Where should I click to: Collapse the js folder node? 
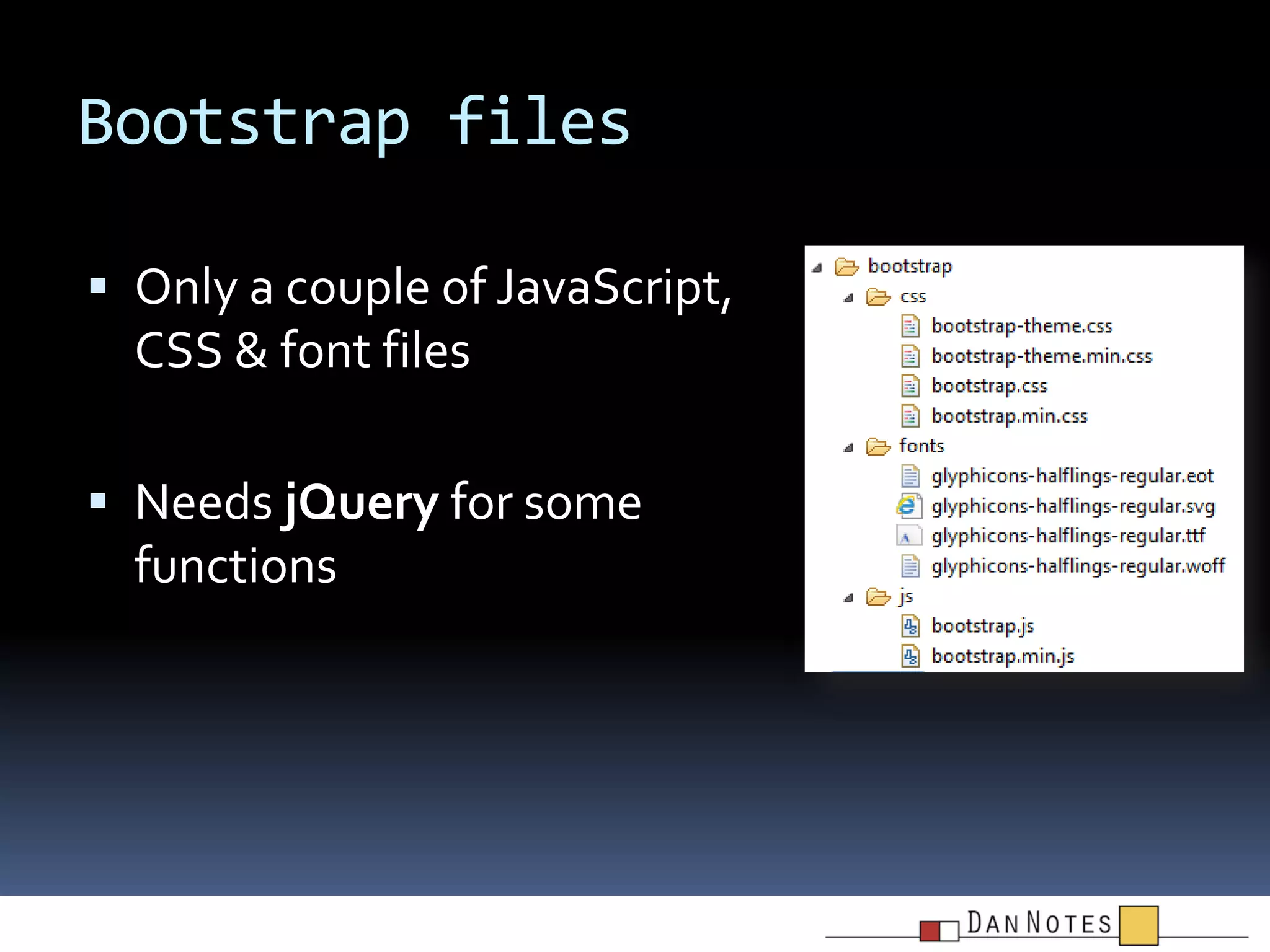(x=848, y=597)
